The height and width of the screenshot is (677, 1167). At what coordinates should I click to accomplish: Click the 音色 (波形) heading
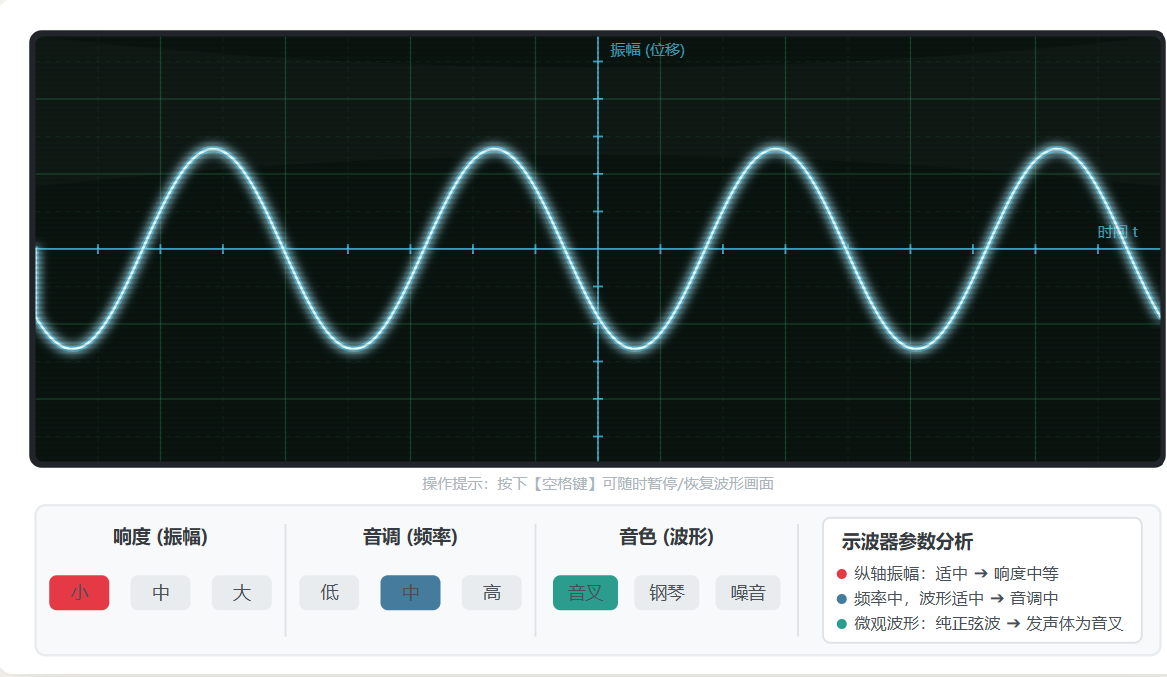pyautogui.click(x=666, y=537)
